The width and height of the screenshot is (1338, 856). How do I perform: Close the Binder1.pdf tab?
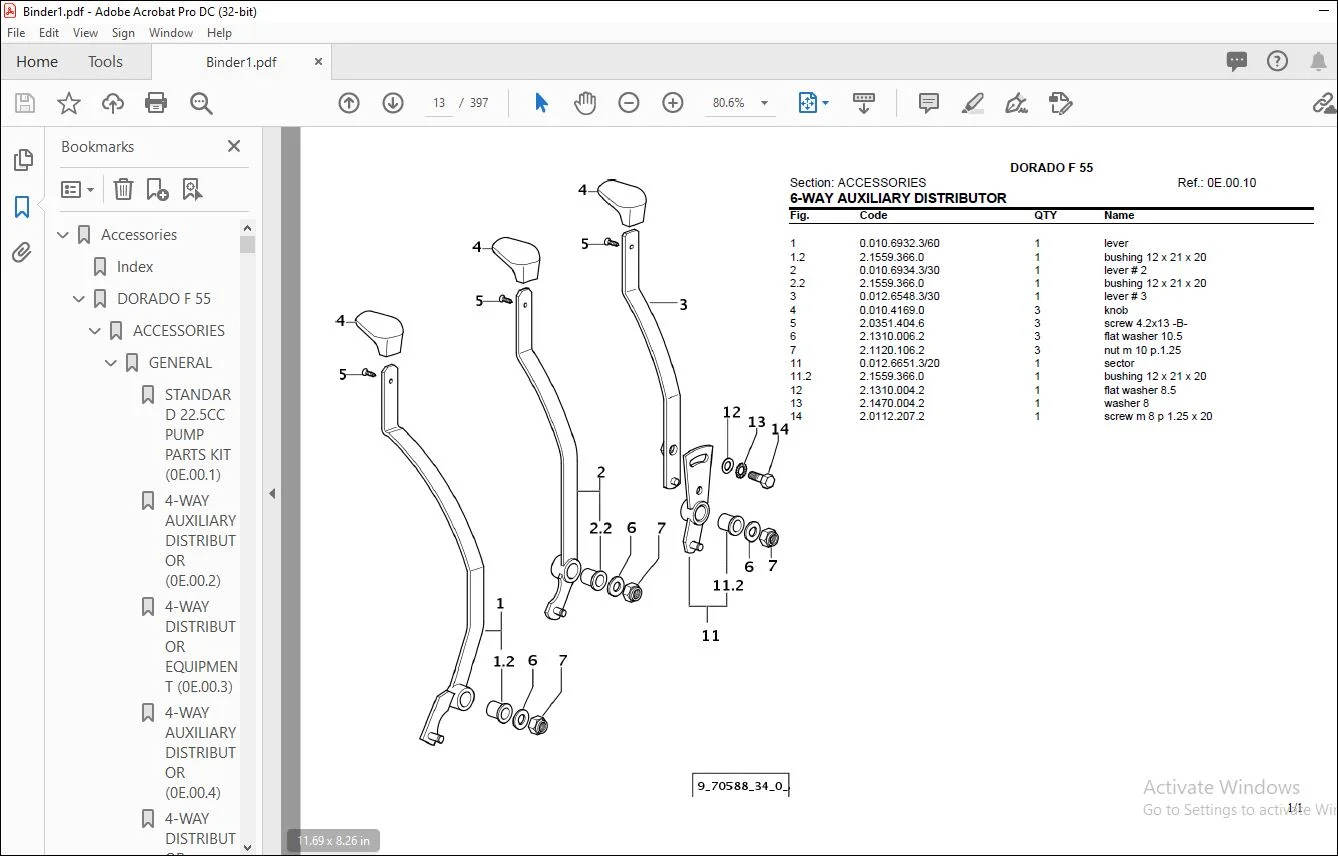[319, 62]
